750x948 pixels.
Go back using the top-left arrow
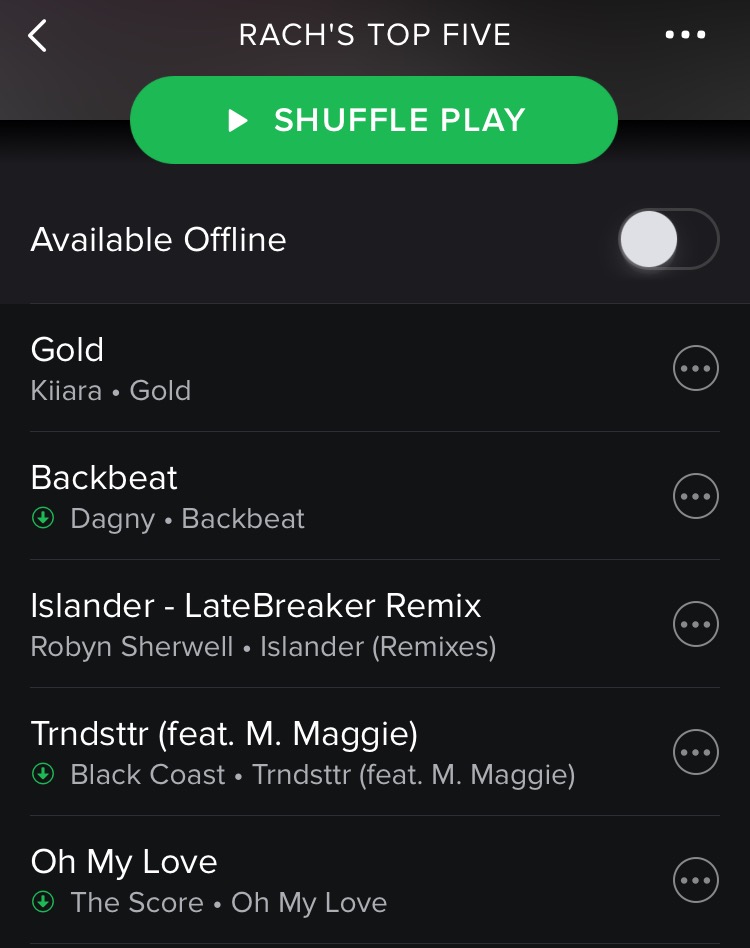coord(37,36)
